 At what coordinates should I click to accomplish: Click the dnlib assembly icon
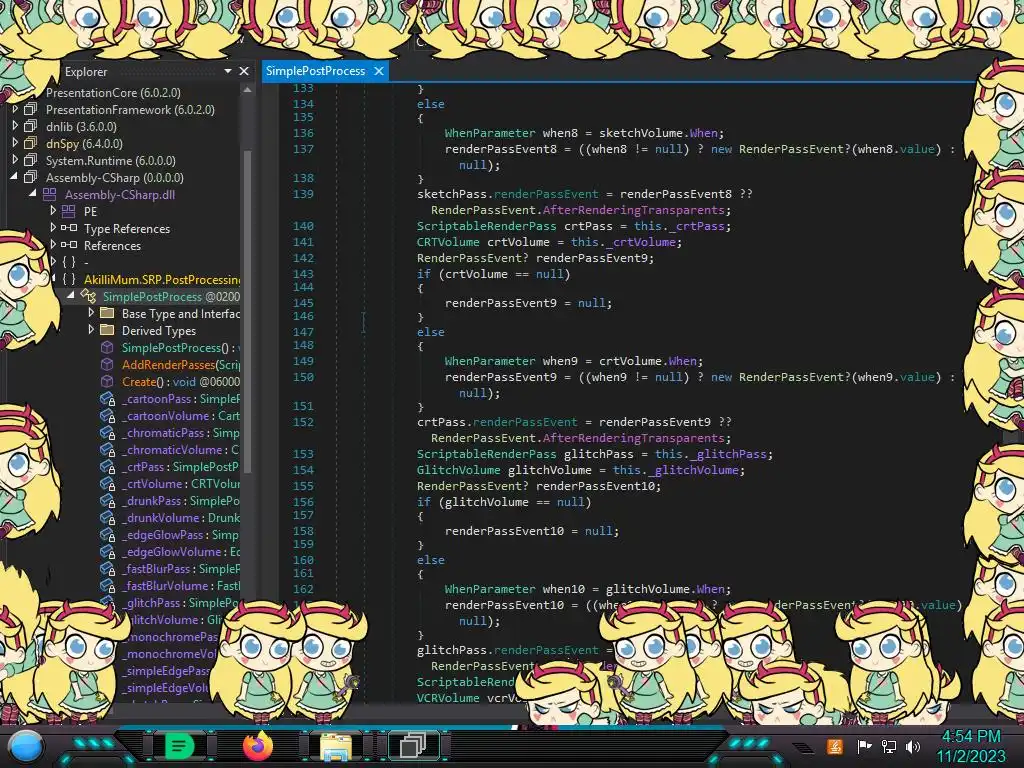[31, 126]
